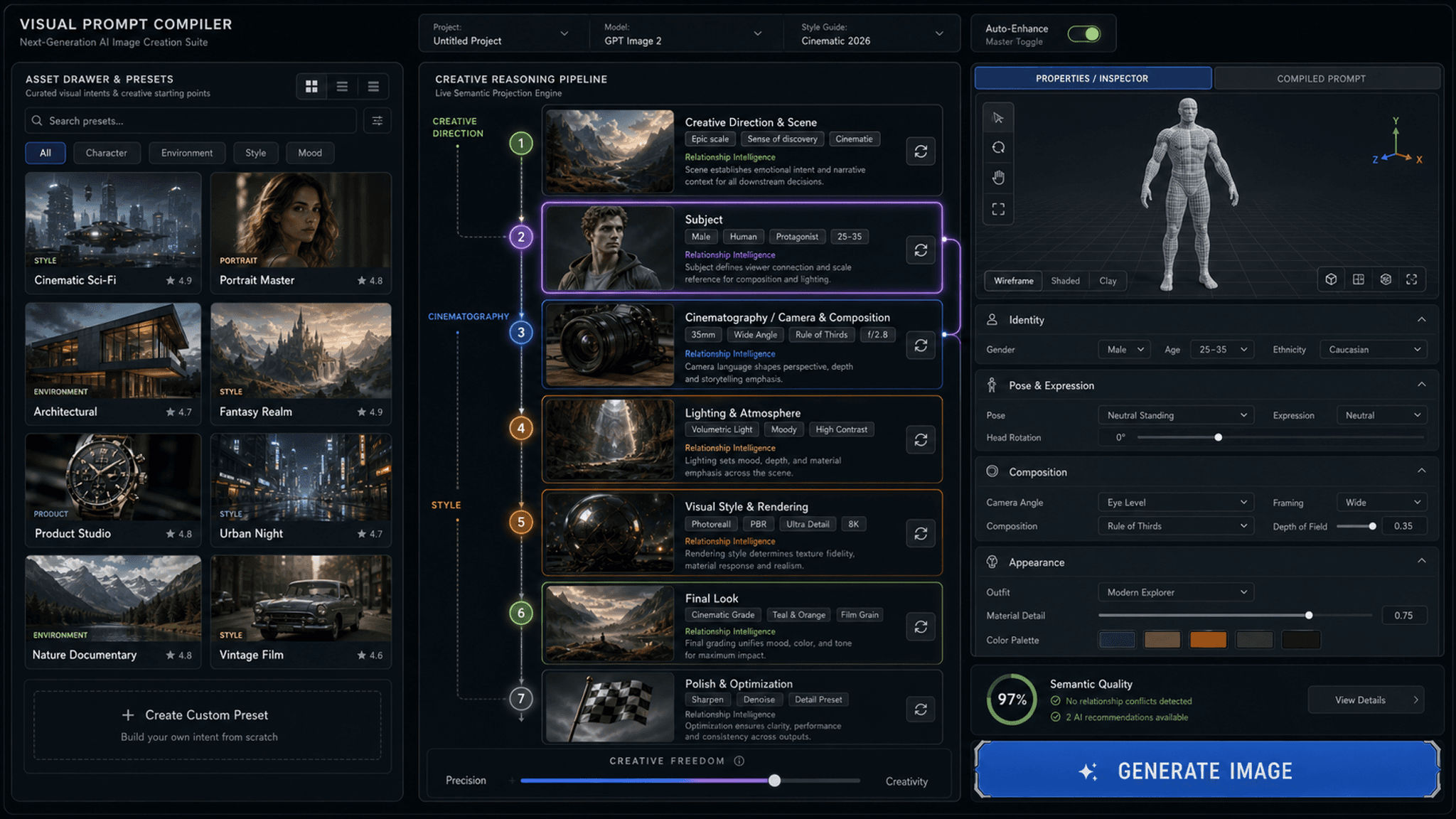Click pipeline step number 1 marker

521,144
